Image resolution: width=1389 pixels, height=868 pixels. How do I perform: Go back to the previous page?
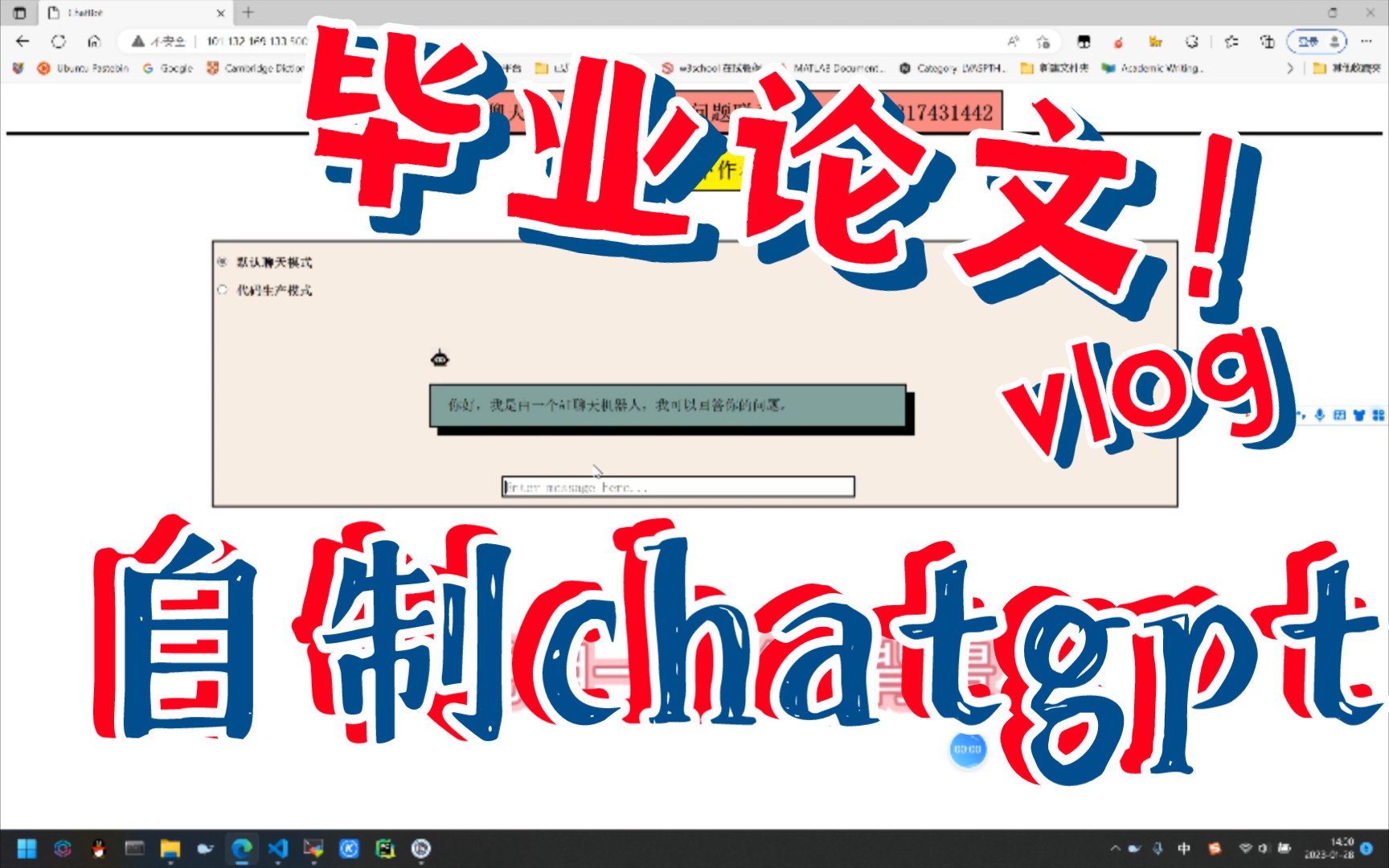[x=23, y=41]
